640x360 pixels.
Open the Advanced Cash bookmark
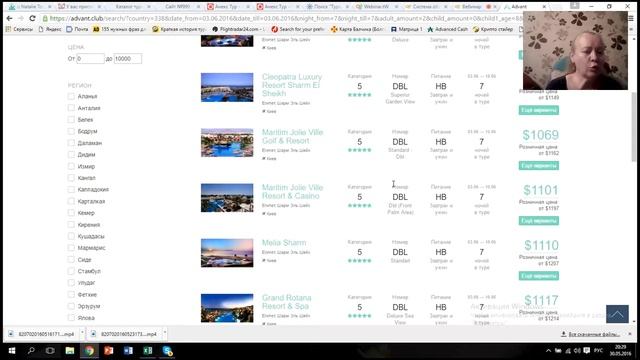click(447, 29)
